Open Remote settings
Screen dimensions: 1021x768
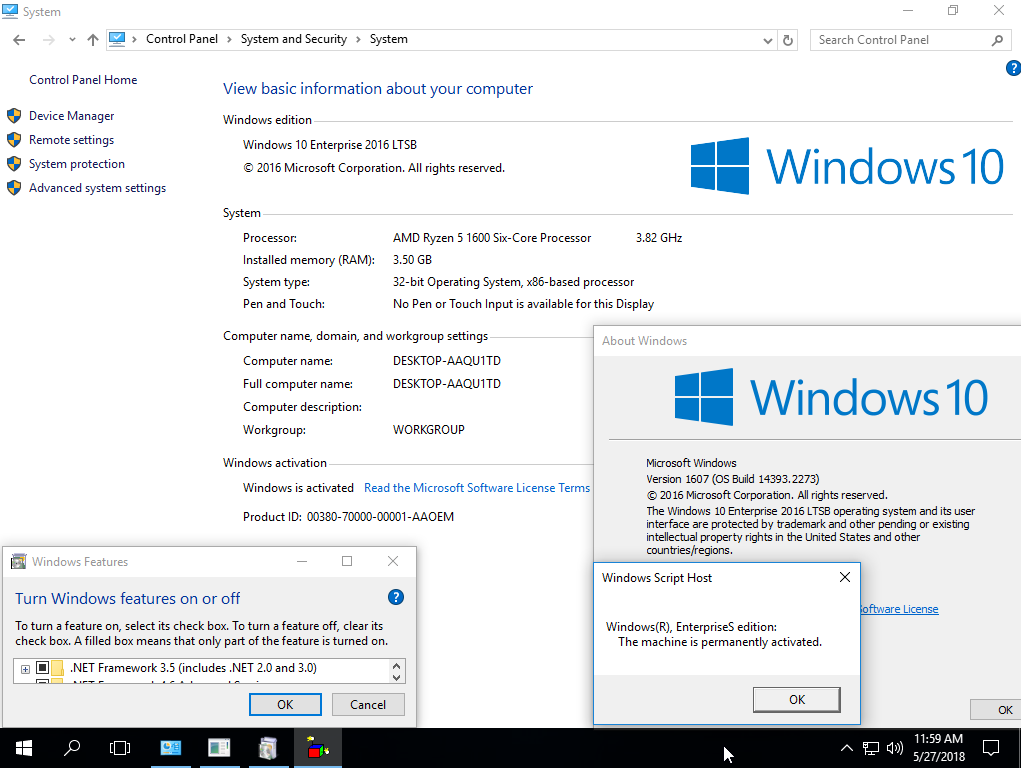coord(72,140)
